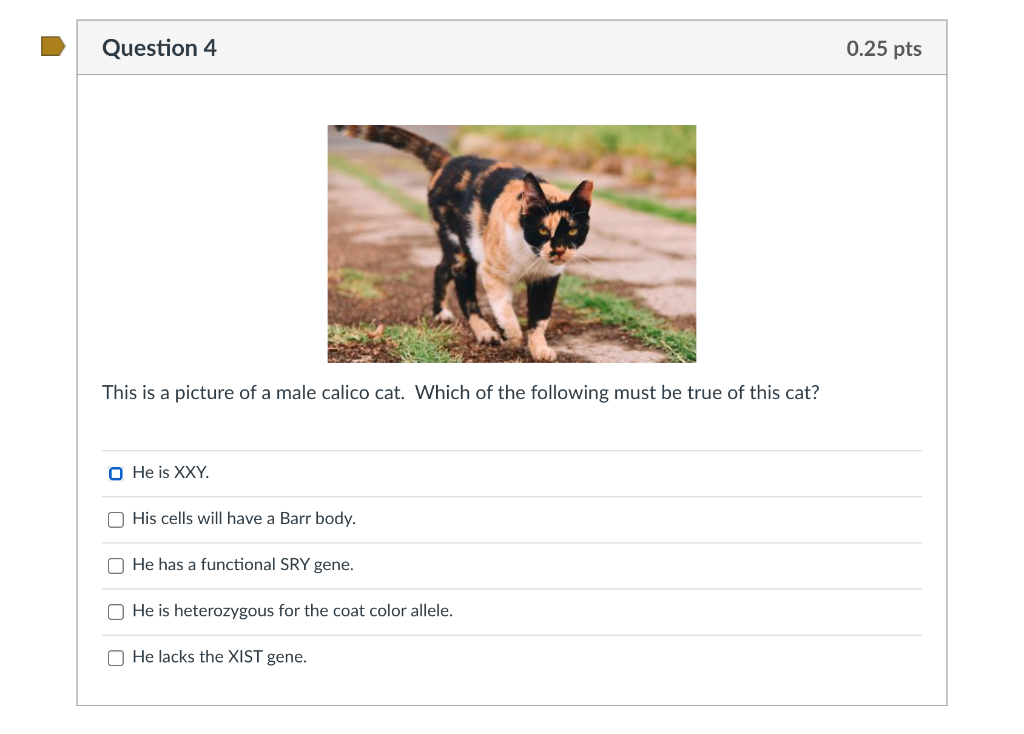Click the 'Question 4' heading
This screenshot has width=1024, height=734.
159,48
